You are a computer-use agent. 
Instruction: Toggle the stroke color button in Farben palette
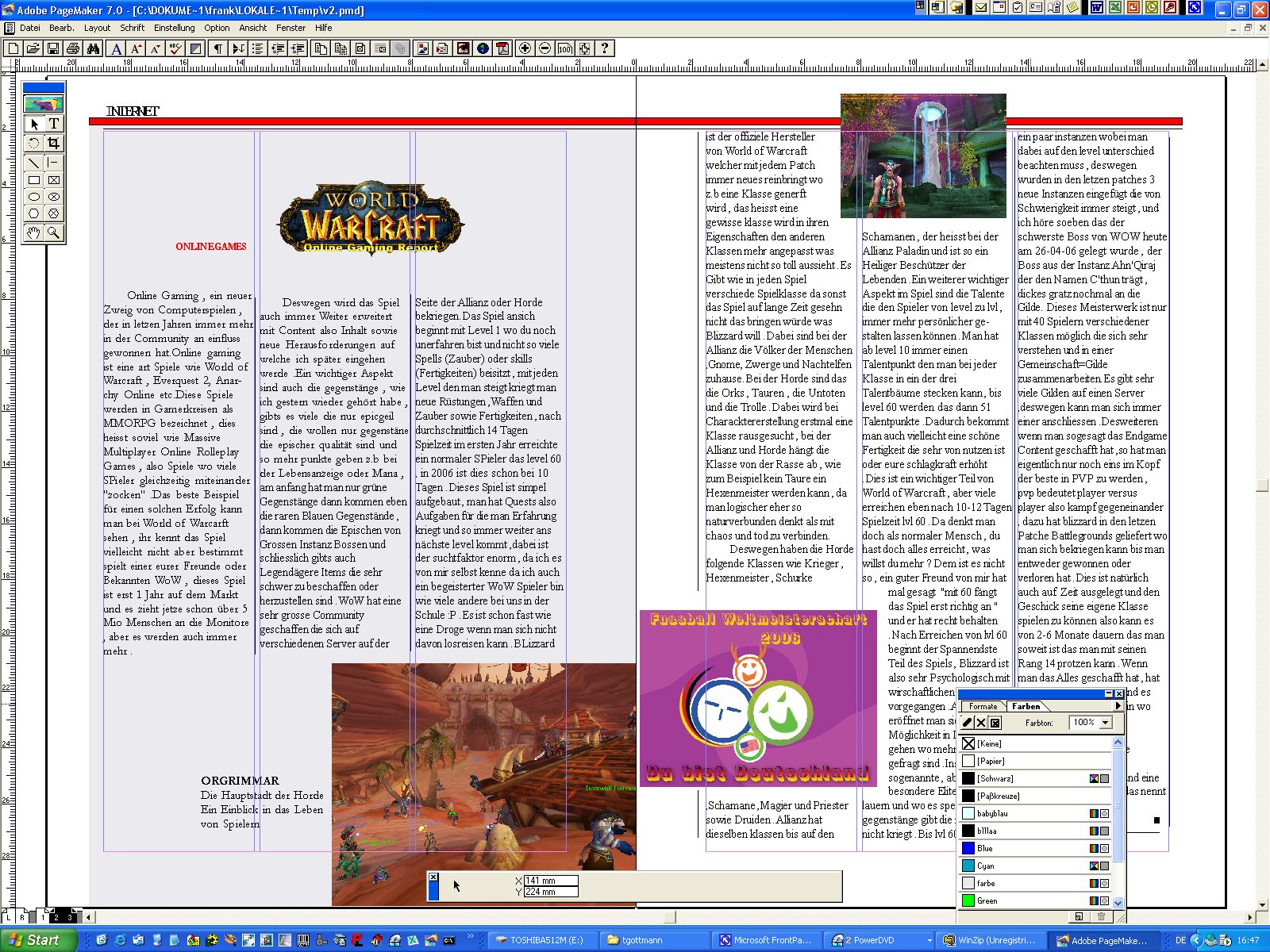pyautogui.click(x=967, y=723)
